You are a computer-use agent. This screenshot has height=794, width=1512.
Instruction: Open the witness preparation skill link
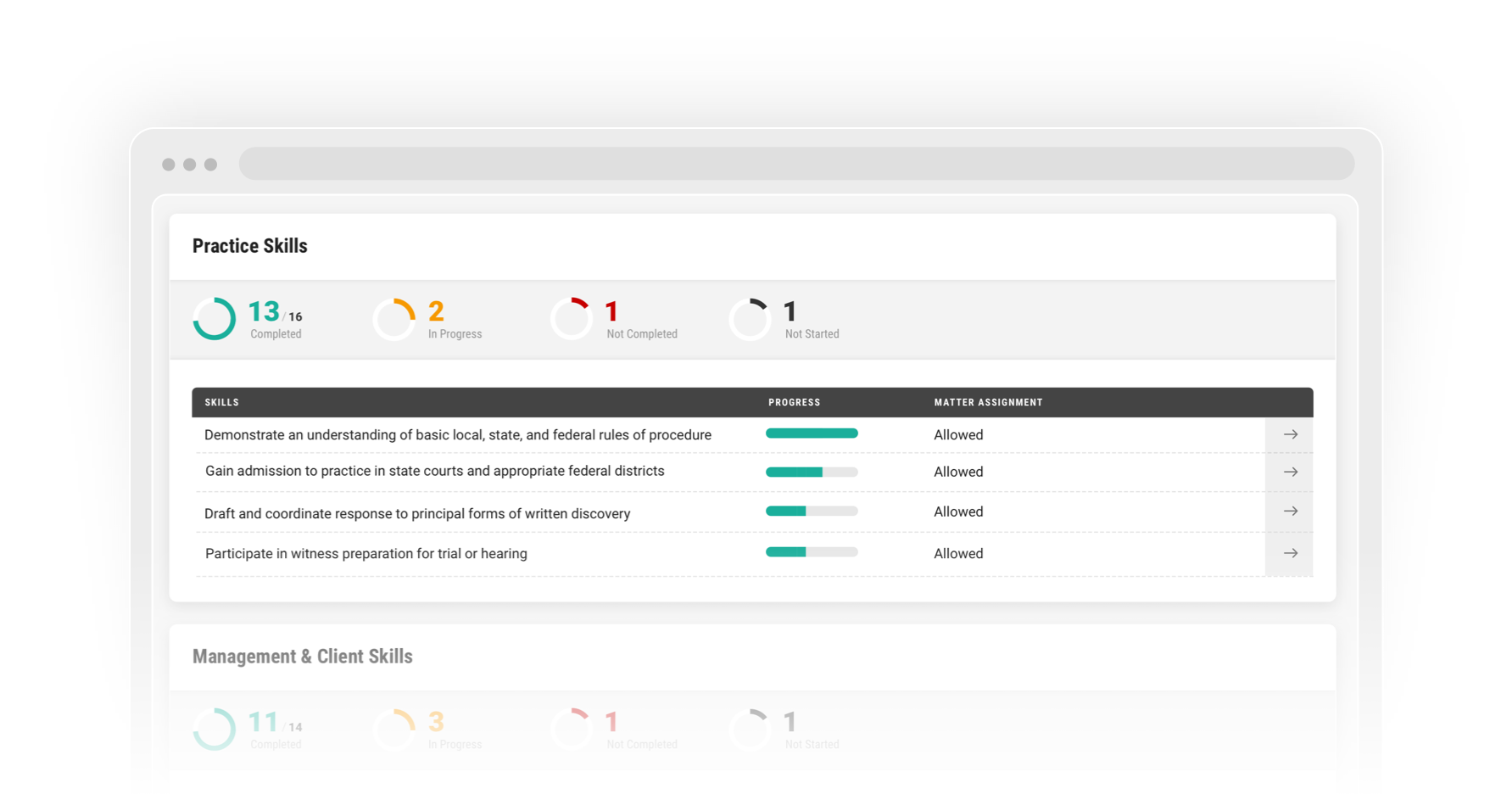pyautogui.click(x=365, y=553)
